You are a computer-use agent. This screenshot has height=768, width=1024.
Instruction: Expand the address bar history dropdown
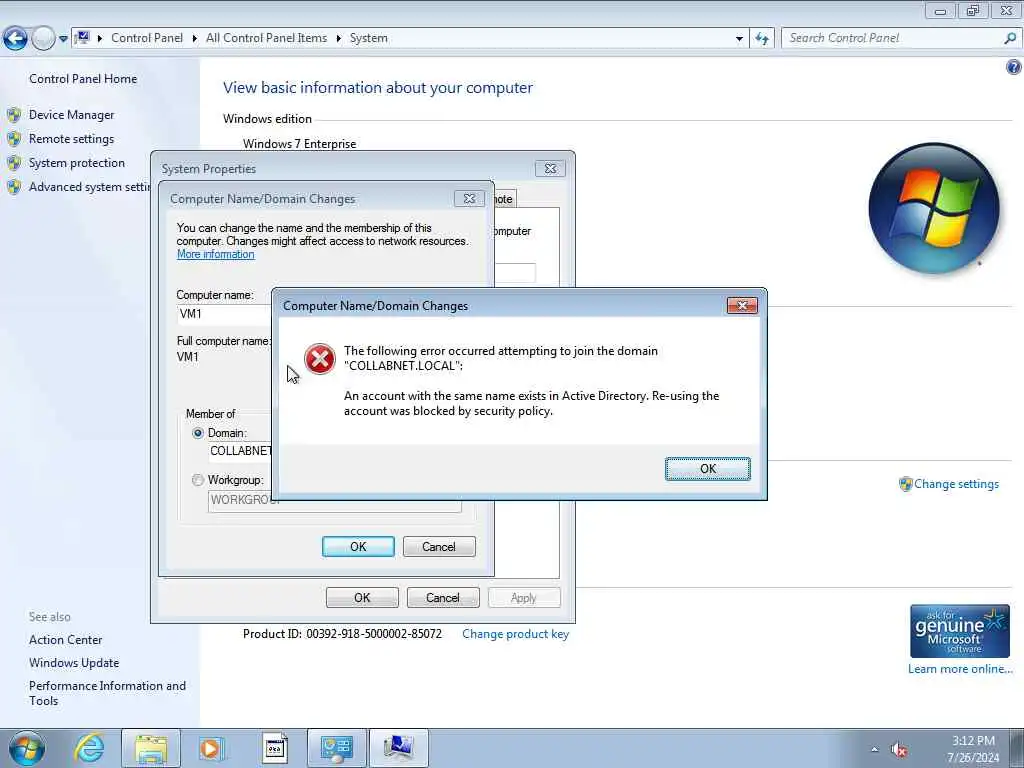[x=739, y=39]
